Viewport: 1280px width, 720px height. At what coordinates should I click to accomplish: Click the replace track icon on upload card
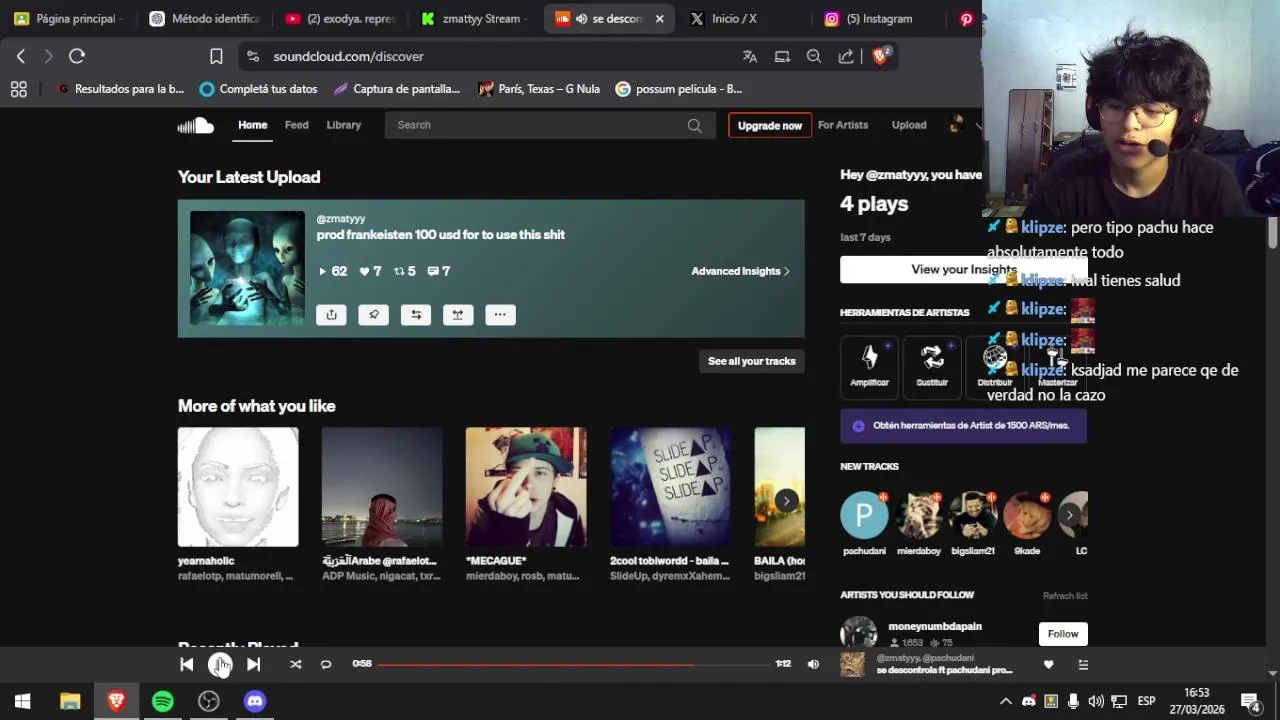coord(458,314)
